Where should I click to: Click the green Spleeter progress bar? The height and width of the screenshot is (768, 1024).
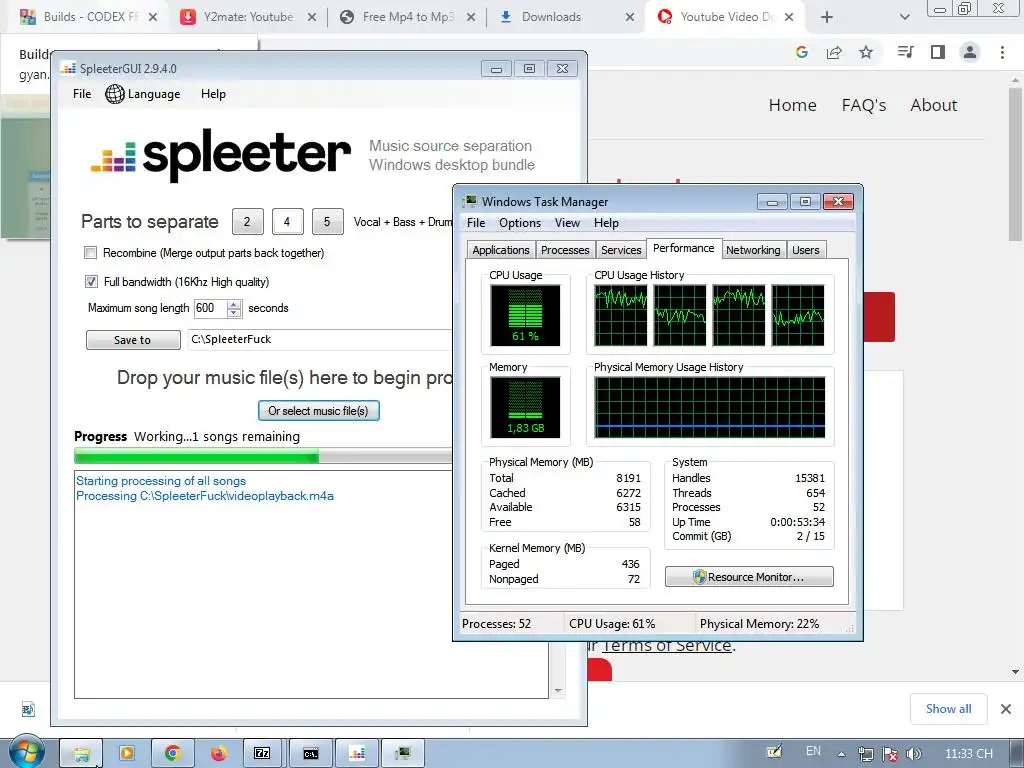(263, 456)
